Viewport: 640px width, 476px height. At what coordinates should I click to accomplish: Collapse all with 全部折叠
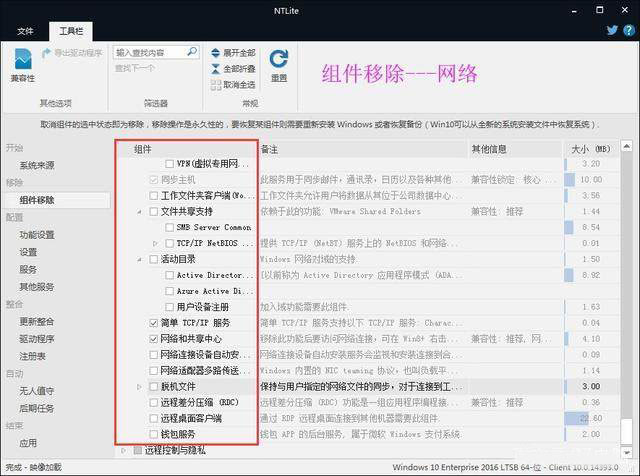233,69
